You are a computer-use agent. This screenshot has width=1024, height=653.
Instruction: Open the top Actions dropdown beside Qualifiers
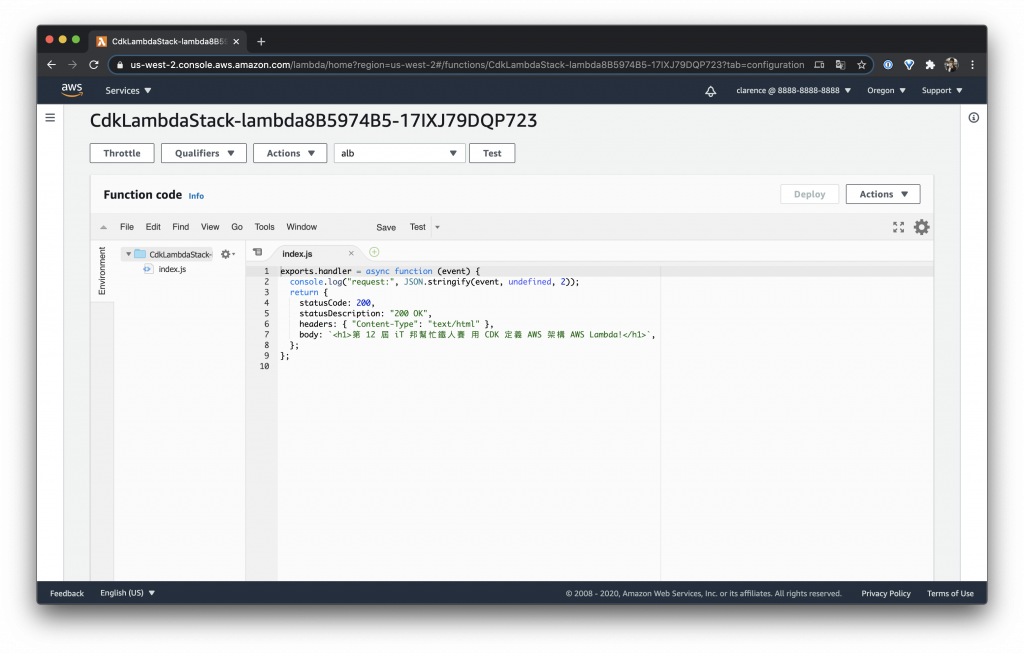click(290, 153)
